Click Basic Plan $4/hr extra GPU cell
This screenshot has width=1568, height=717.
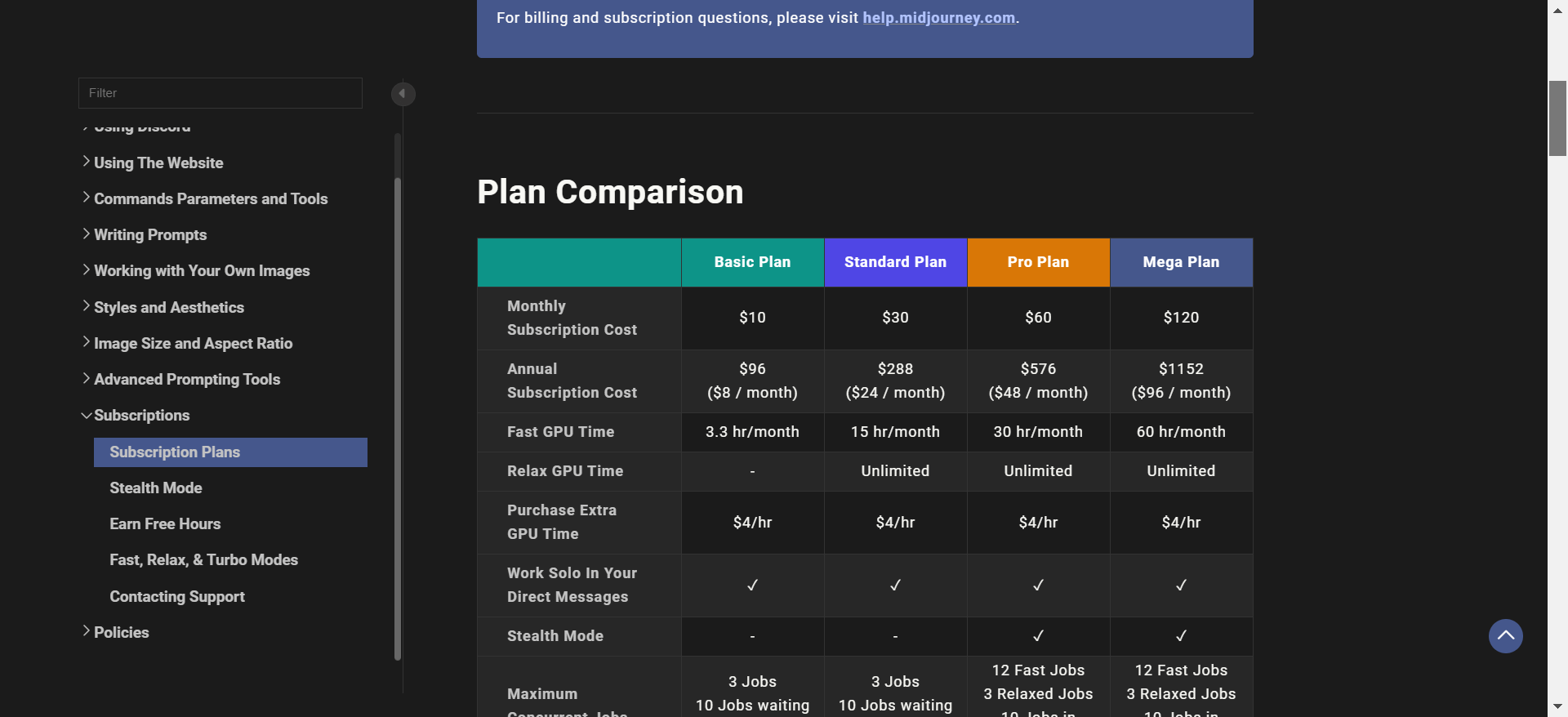tap(752, 522)
